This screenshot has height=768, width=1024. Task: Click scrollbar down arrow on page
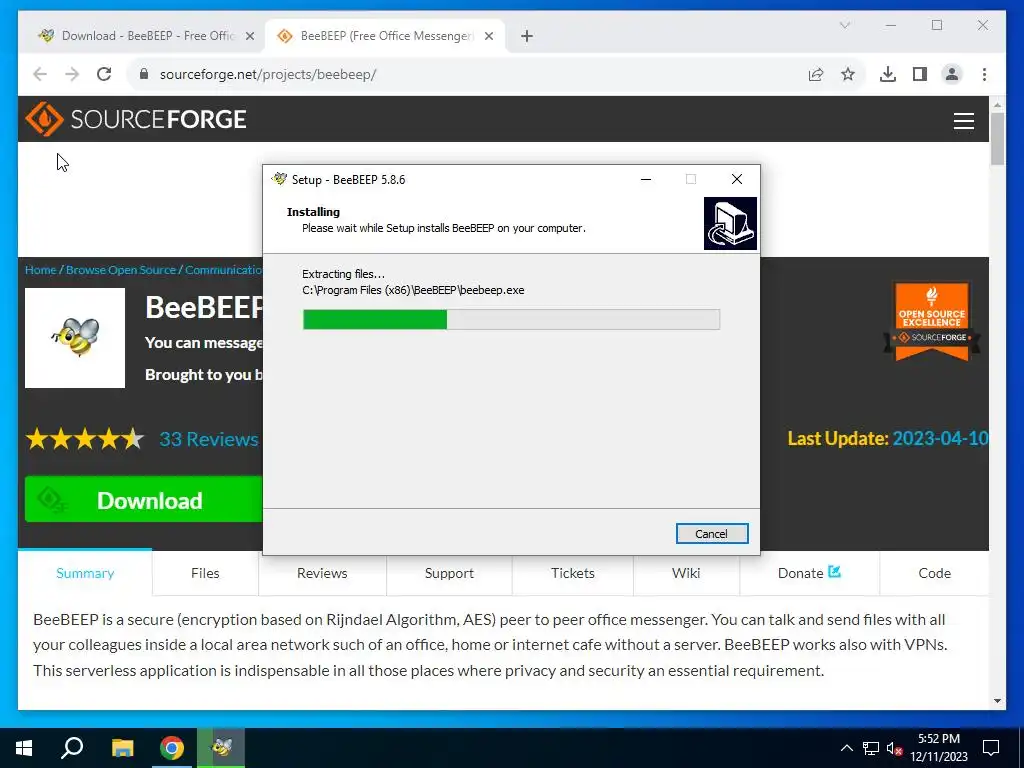click(x=997, y=701)
